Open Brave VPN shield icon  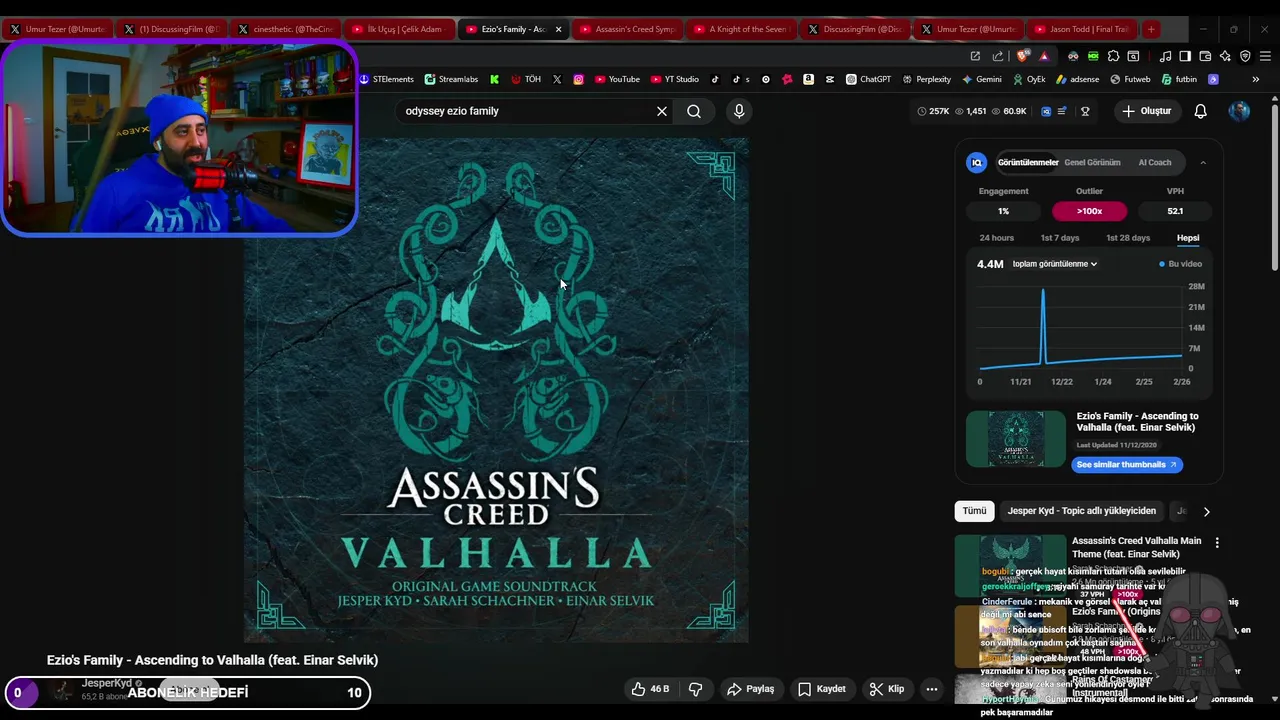pyautogui.click(x=1245, y=56)
